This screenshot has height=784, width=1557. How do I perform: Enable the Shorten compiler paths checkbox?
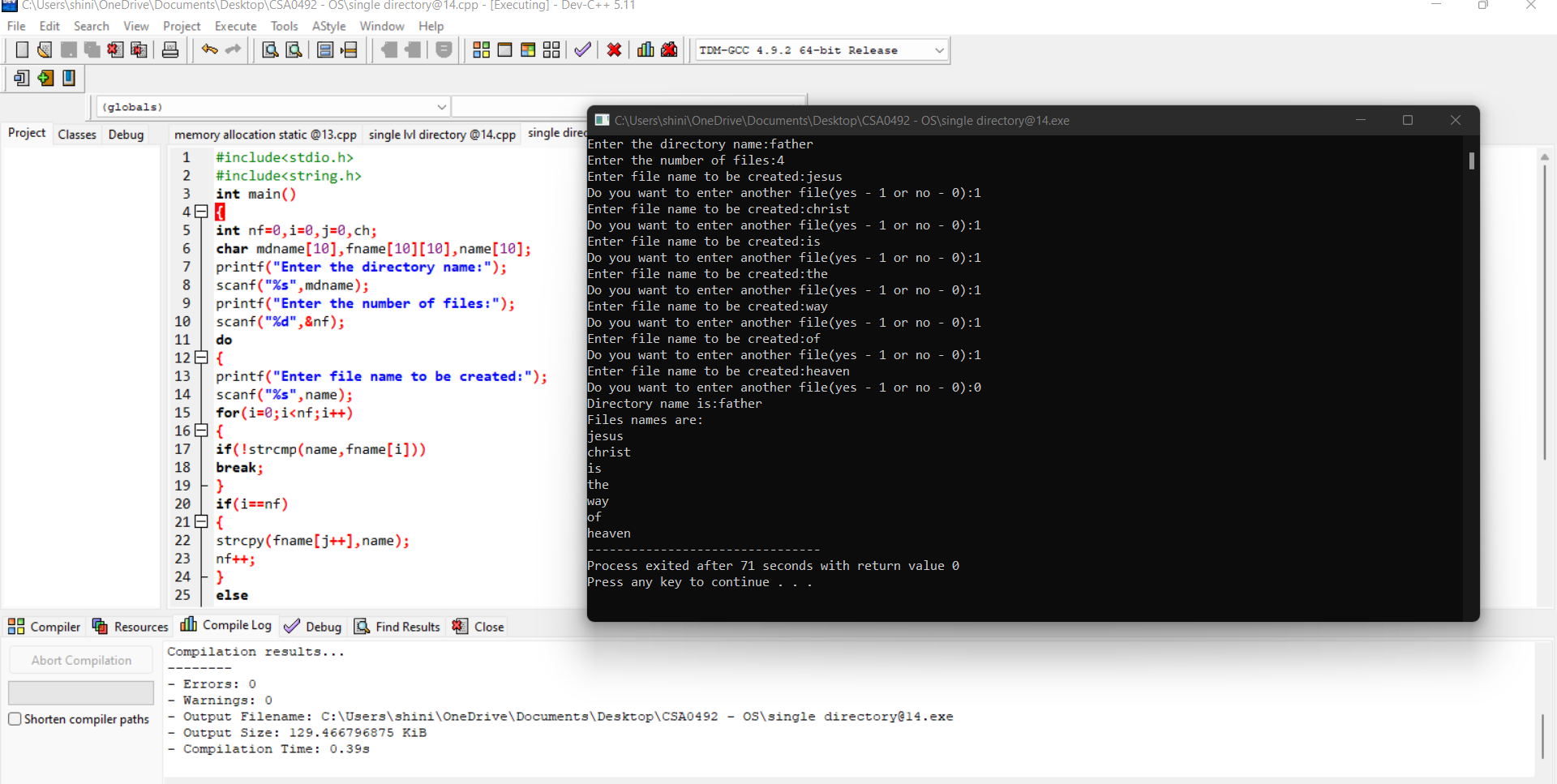tap(15, 718)
